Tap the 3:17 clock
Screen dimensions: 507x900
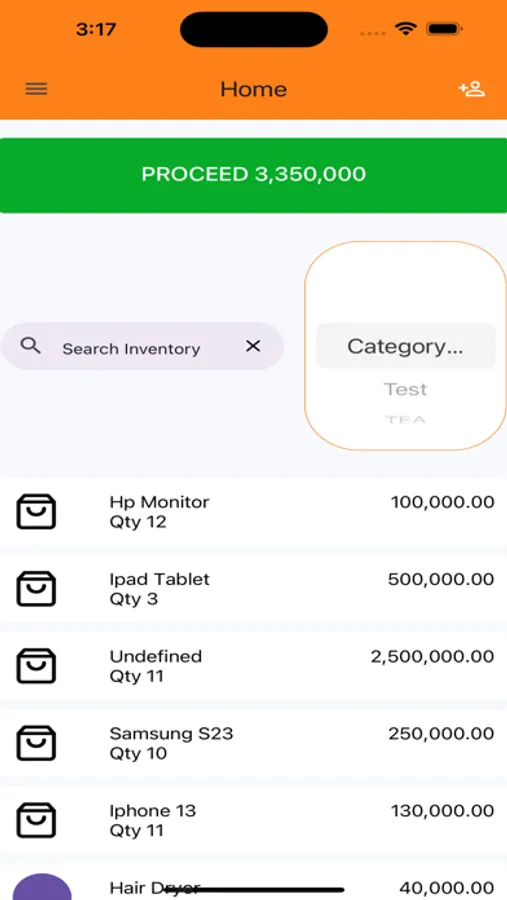point(96,29)
